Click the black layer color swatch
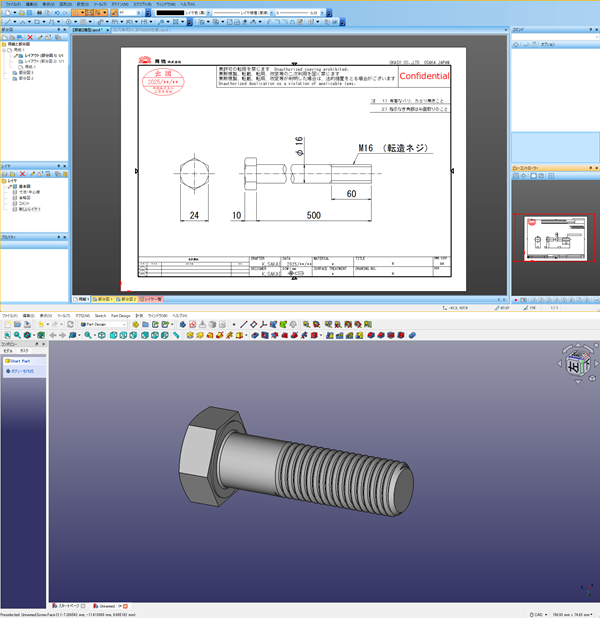Image resolution: width=600 pixels, height=618 pixels. point(170,13)
